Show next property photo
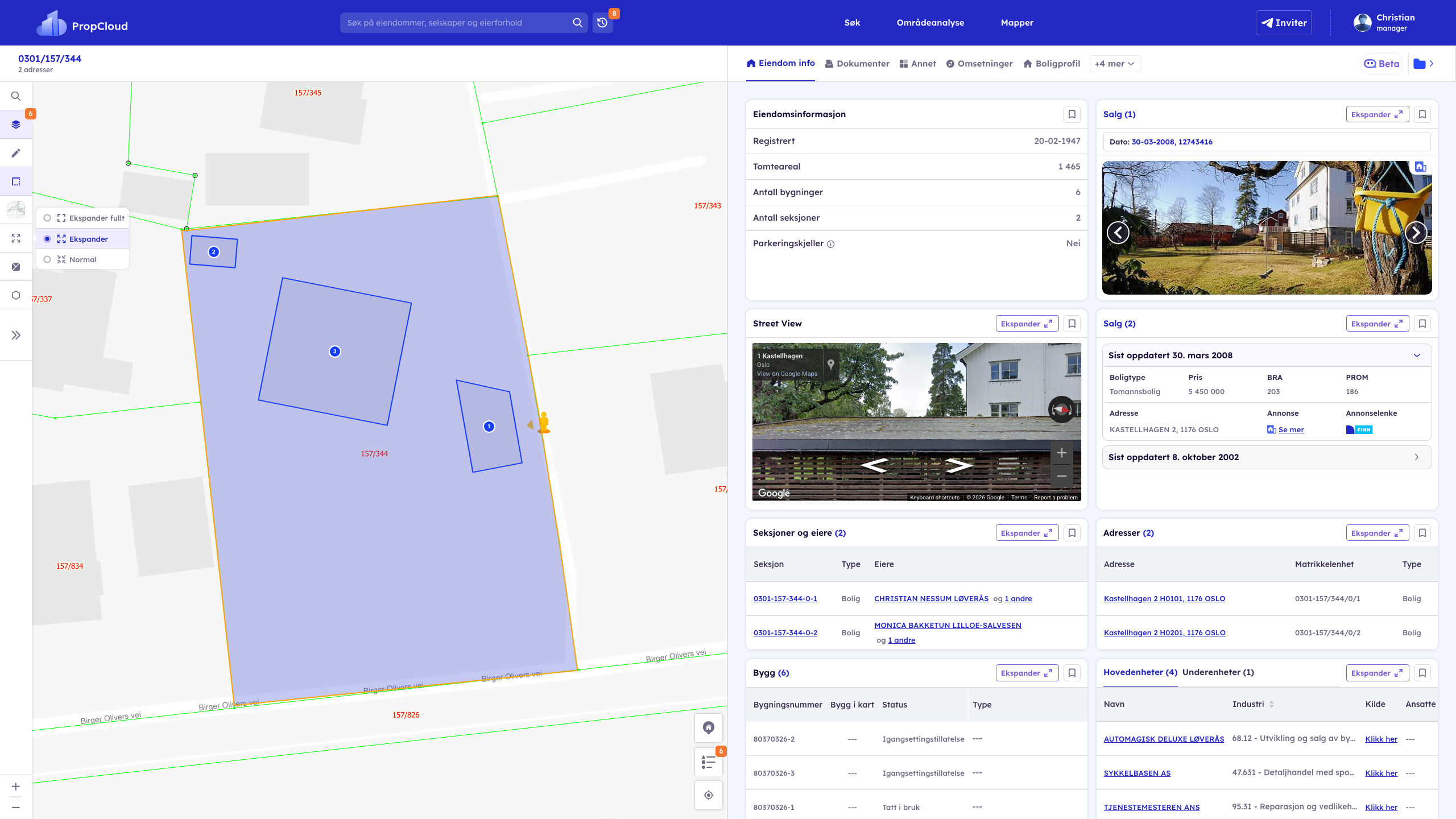Image resolution: width=1456 pixels, height=819 pixels. 1416,232
